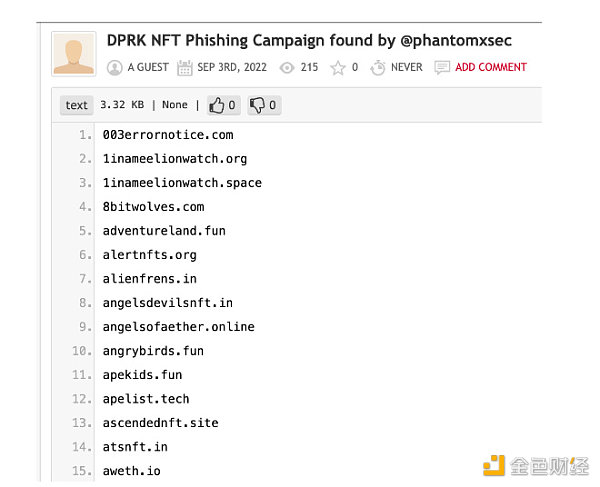
Task: Click the 8bitwolves.com line
Action: (153, 207)
